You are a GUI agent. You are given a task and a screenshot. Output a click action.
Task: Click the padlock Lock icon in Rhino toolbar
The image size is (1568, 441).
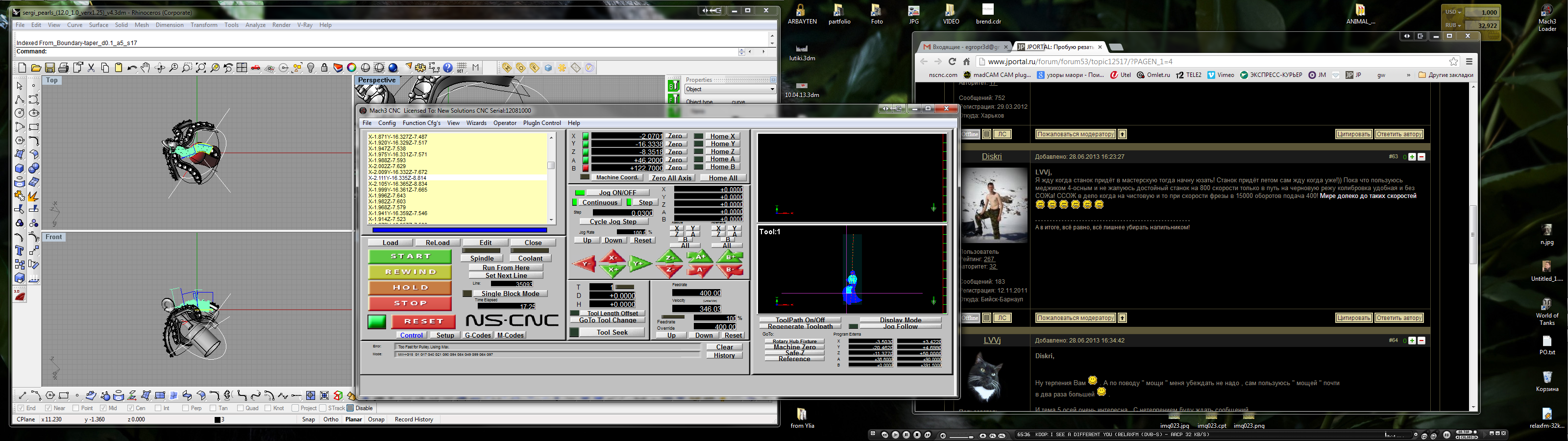point(324,68)
